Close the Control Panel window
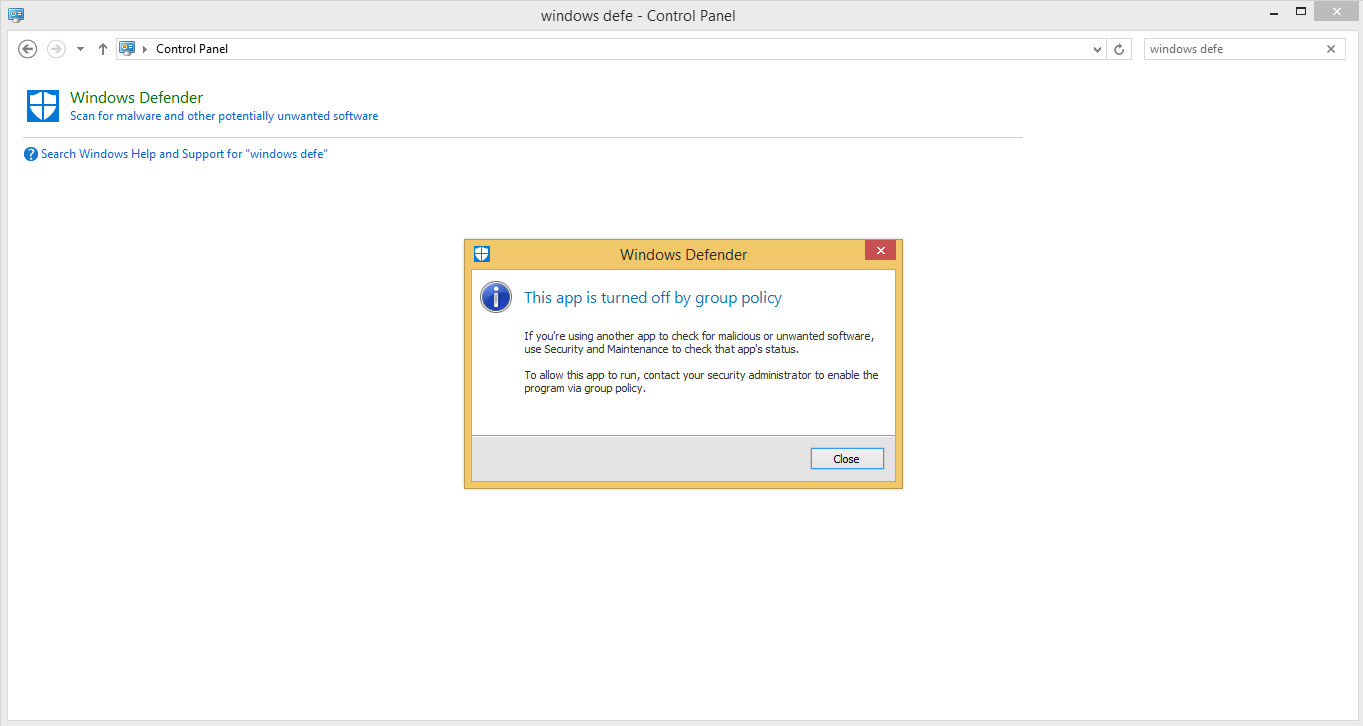The image size is (1363, 726). pos(1338,11)
